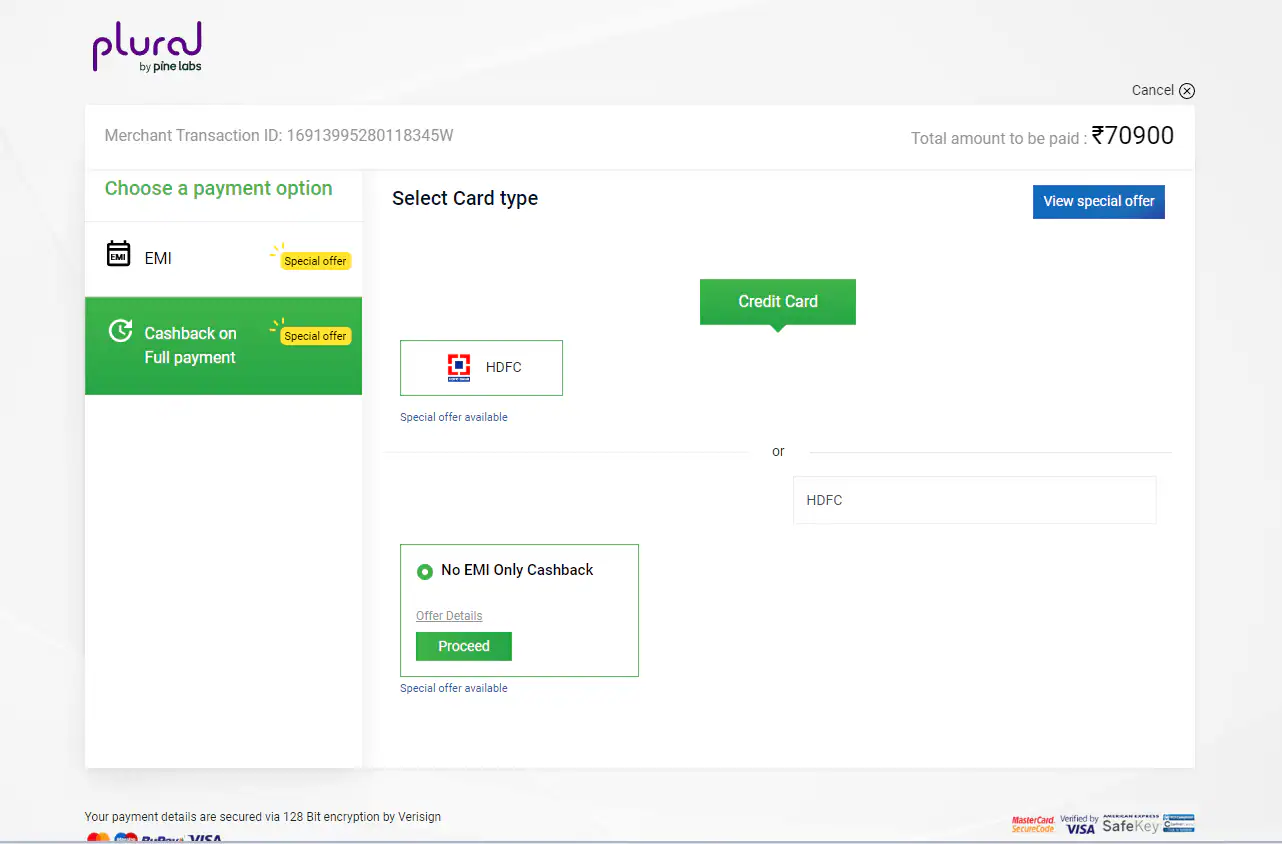Click the MasterCard SecureCode badge
The height and width of the screenshot is (844, 1282).
[1033, 824]
